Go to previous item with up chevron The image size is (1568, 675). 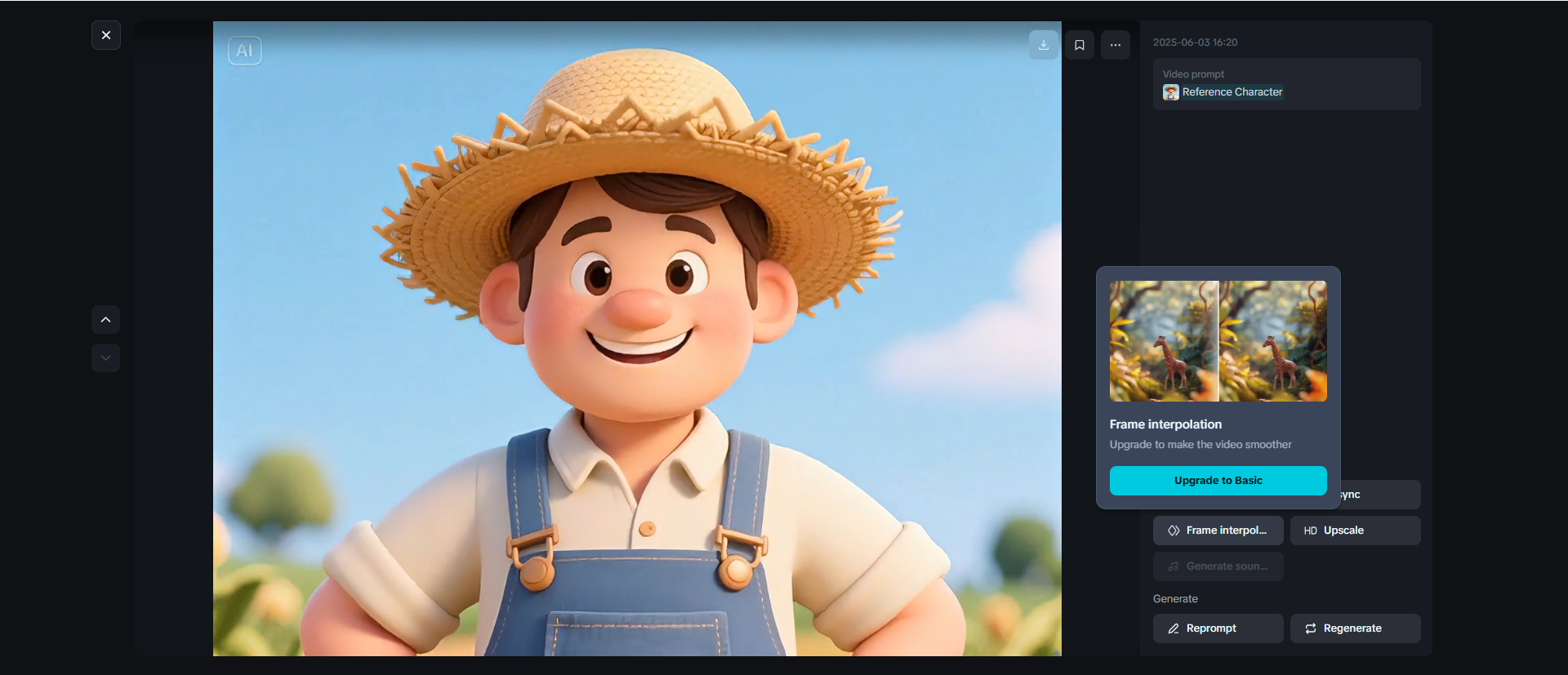coord(106,320)
